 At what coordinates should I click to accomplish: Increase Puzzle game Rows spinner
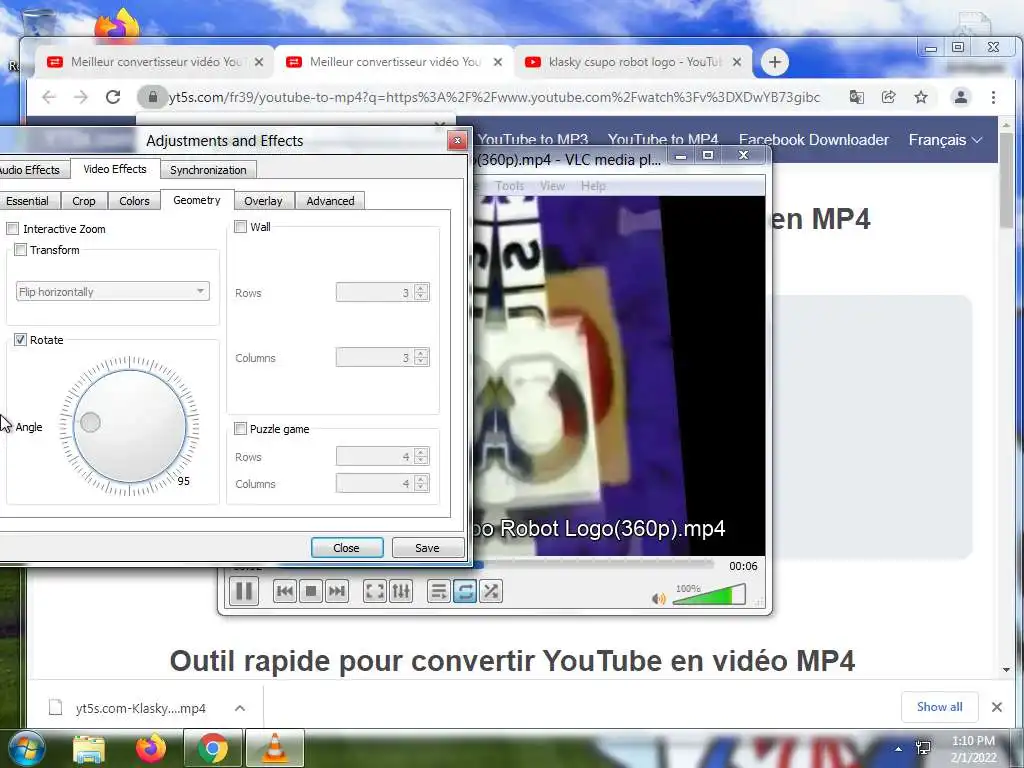[x=422, y=452]
